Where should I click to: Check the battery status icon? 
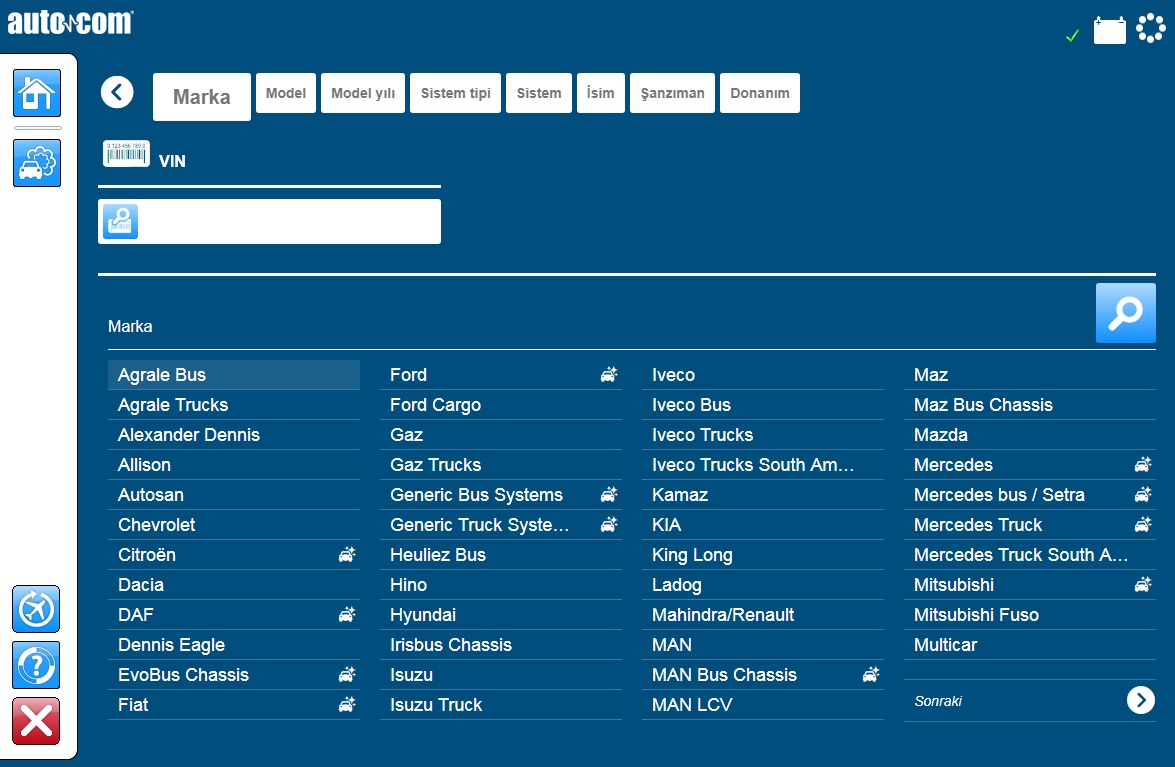1109,31
